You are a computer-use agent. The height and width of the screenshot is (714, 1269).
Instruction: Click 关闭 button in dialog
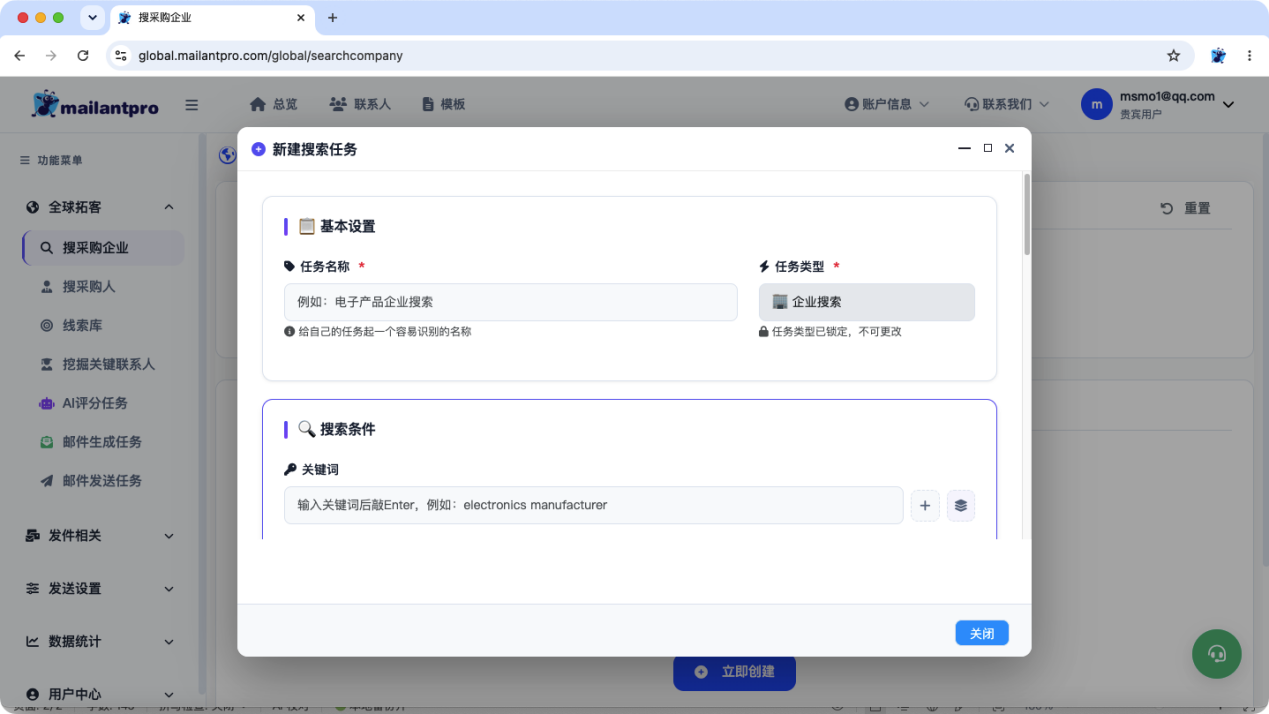[x=982, y=633]
